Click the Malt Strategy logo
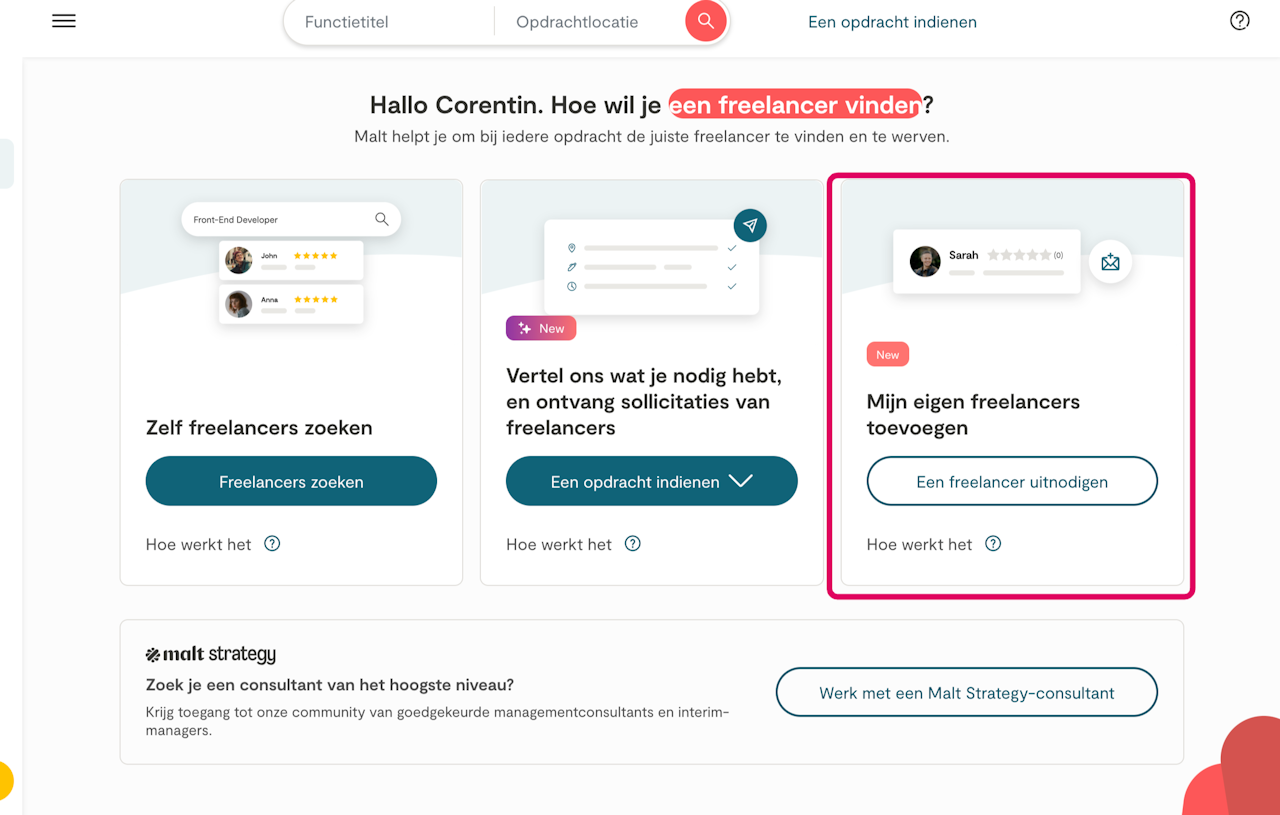This screenshot has width=1280, height=815. [211, 655]
